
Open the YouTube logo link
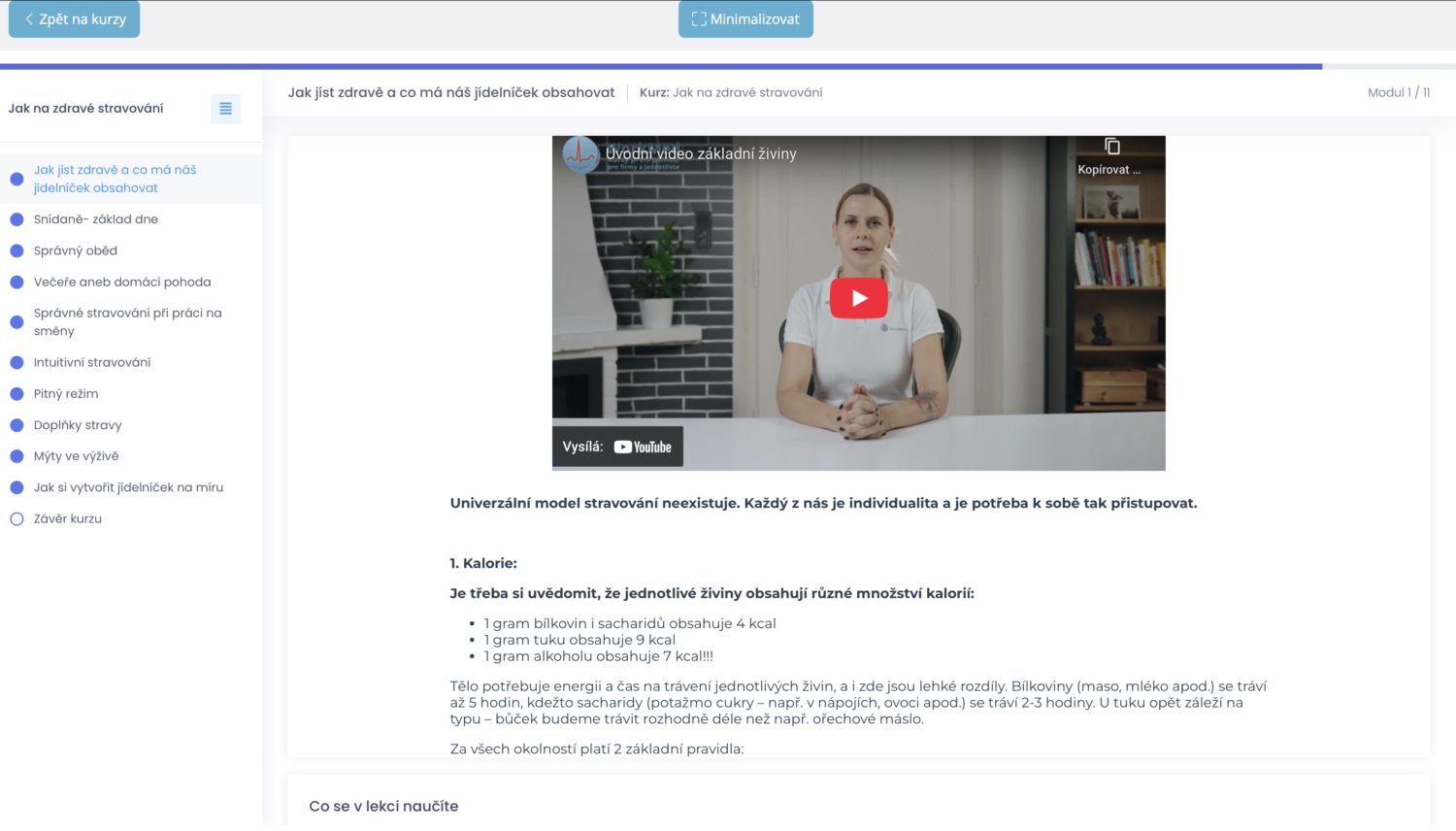tap(643, 448)
